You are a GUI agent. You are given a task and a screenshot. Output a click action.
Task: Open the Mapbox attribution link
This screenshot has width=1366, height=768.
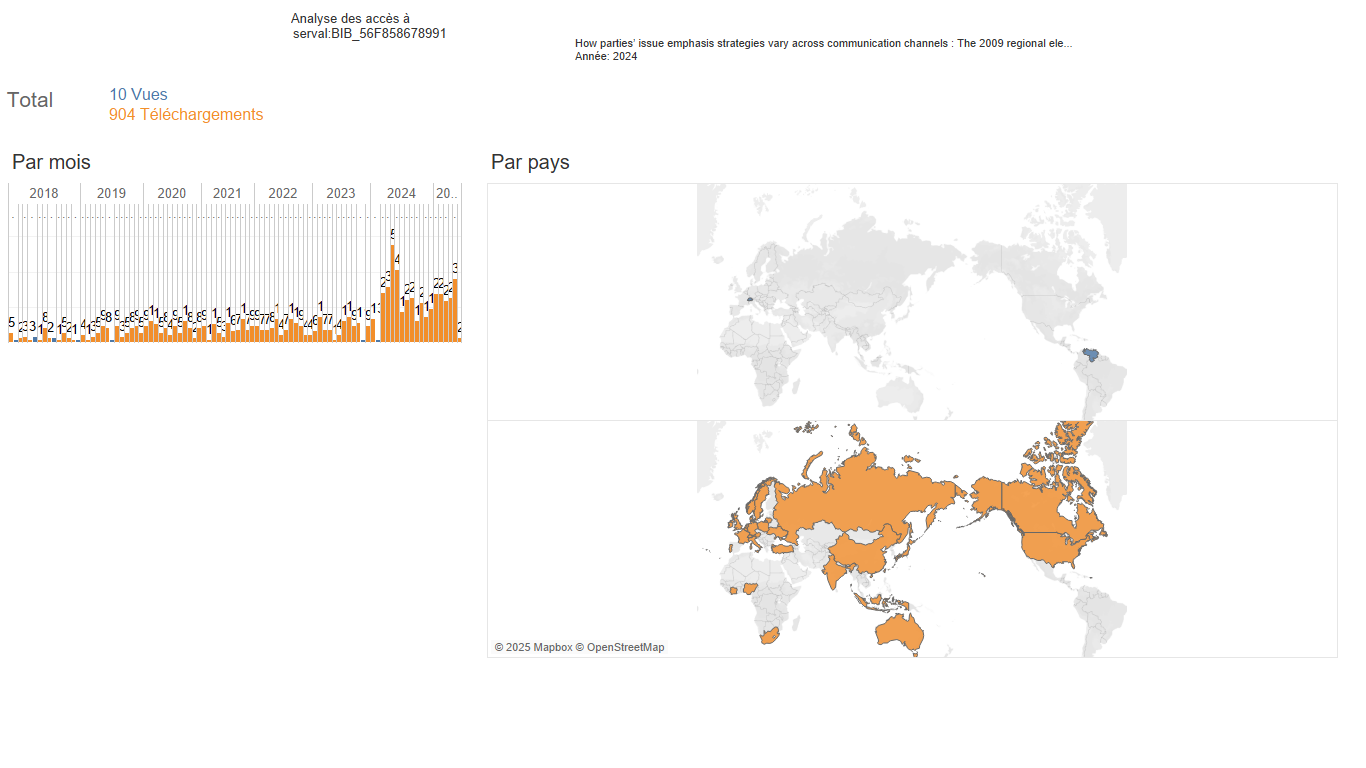click(x=533, y=647)
